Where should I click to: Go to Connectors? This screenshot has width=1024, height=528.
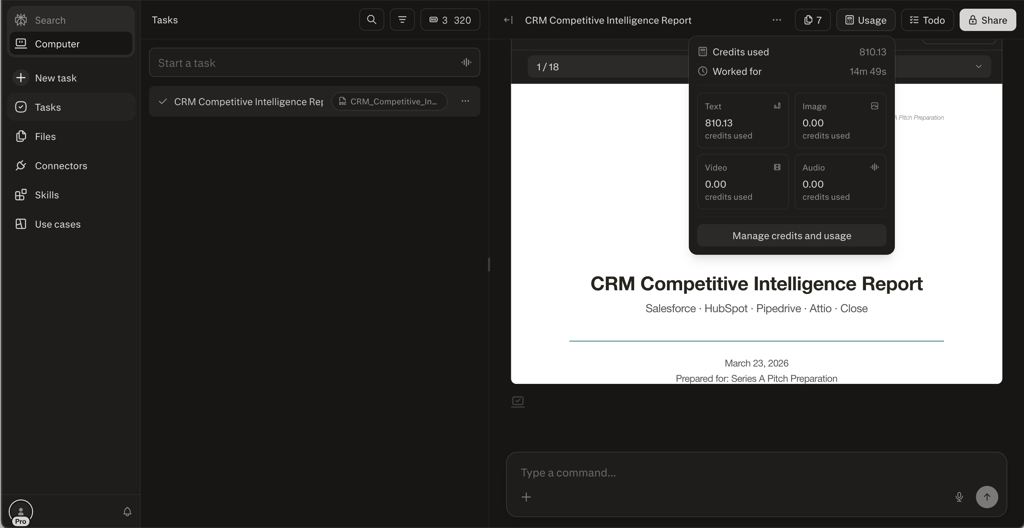(71, 166)
